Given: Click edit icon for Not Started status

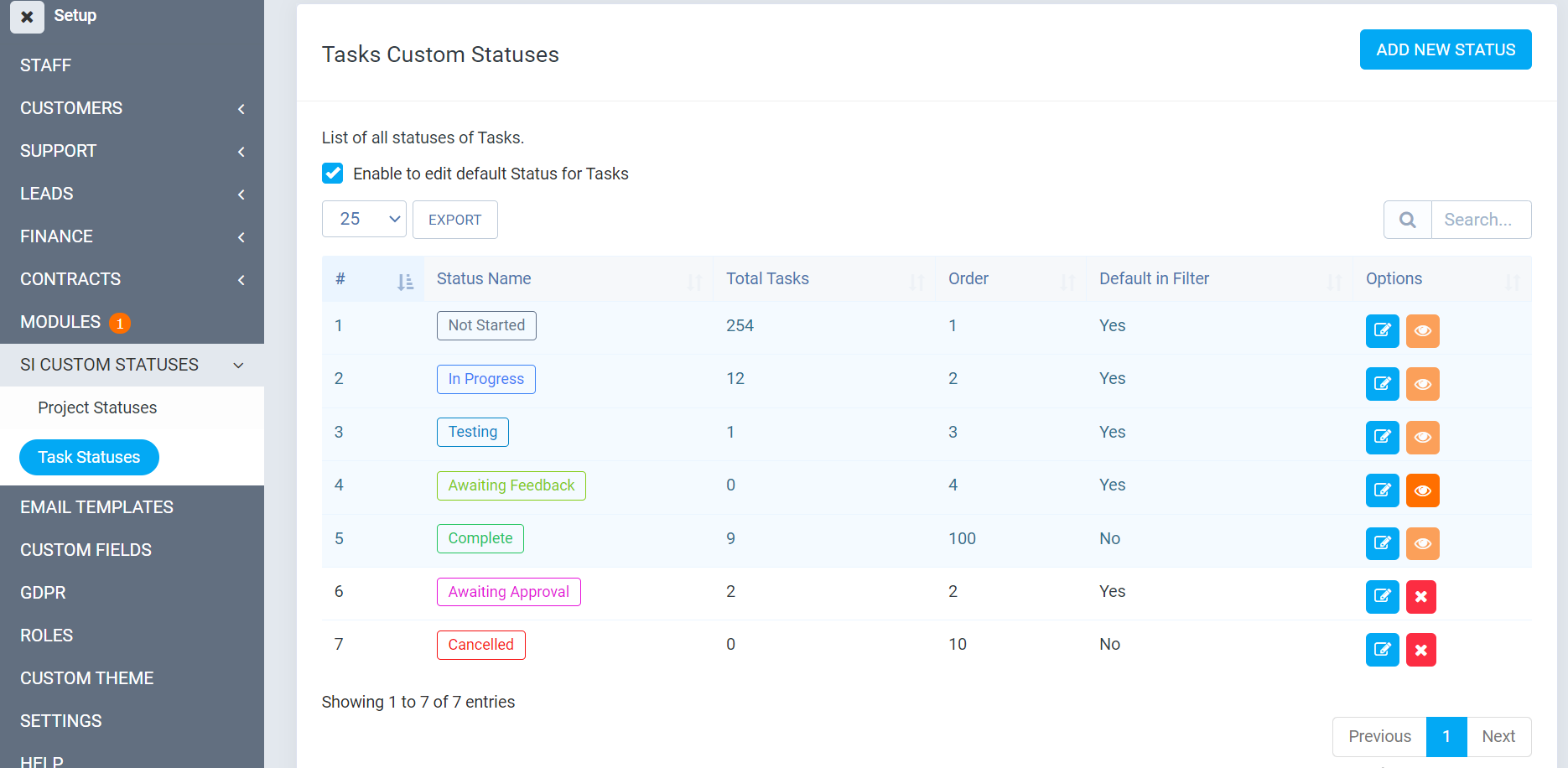Looking at the screenshot, I should tap(1382, 330).
